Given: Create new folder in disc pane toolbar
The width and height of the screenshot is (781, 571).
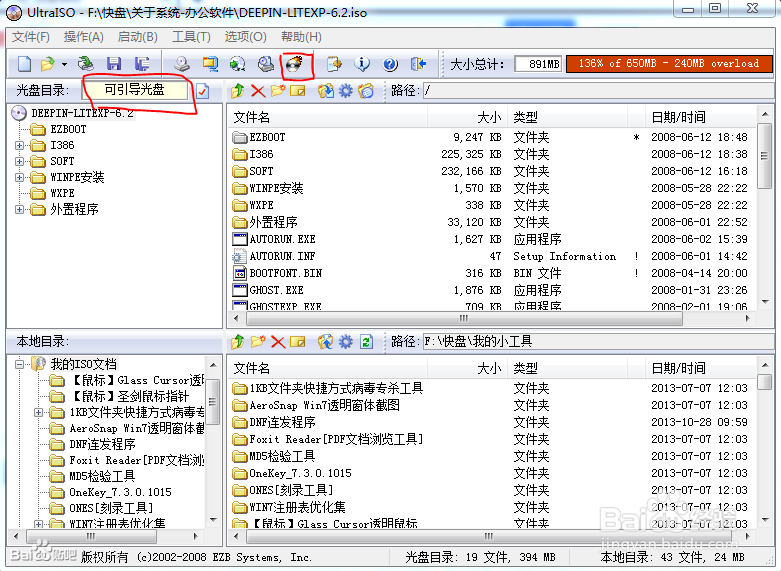Looking at the screenshot, I should point(278,91).
